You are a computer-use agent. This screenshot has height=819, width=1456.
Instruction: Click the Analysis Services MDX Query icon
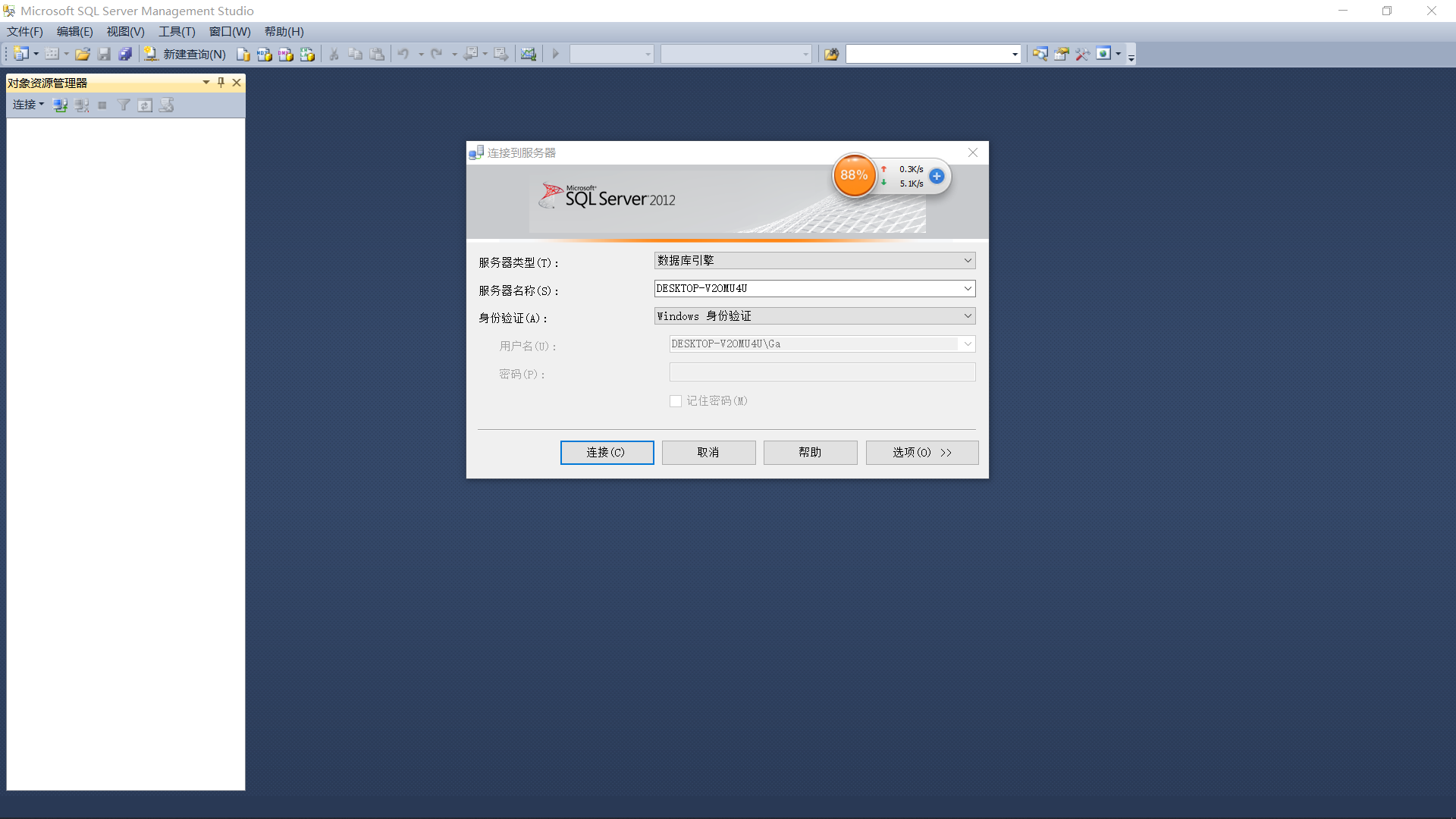(264, 54)
